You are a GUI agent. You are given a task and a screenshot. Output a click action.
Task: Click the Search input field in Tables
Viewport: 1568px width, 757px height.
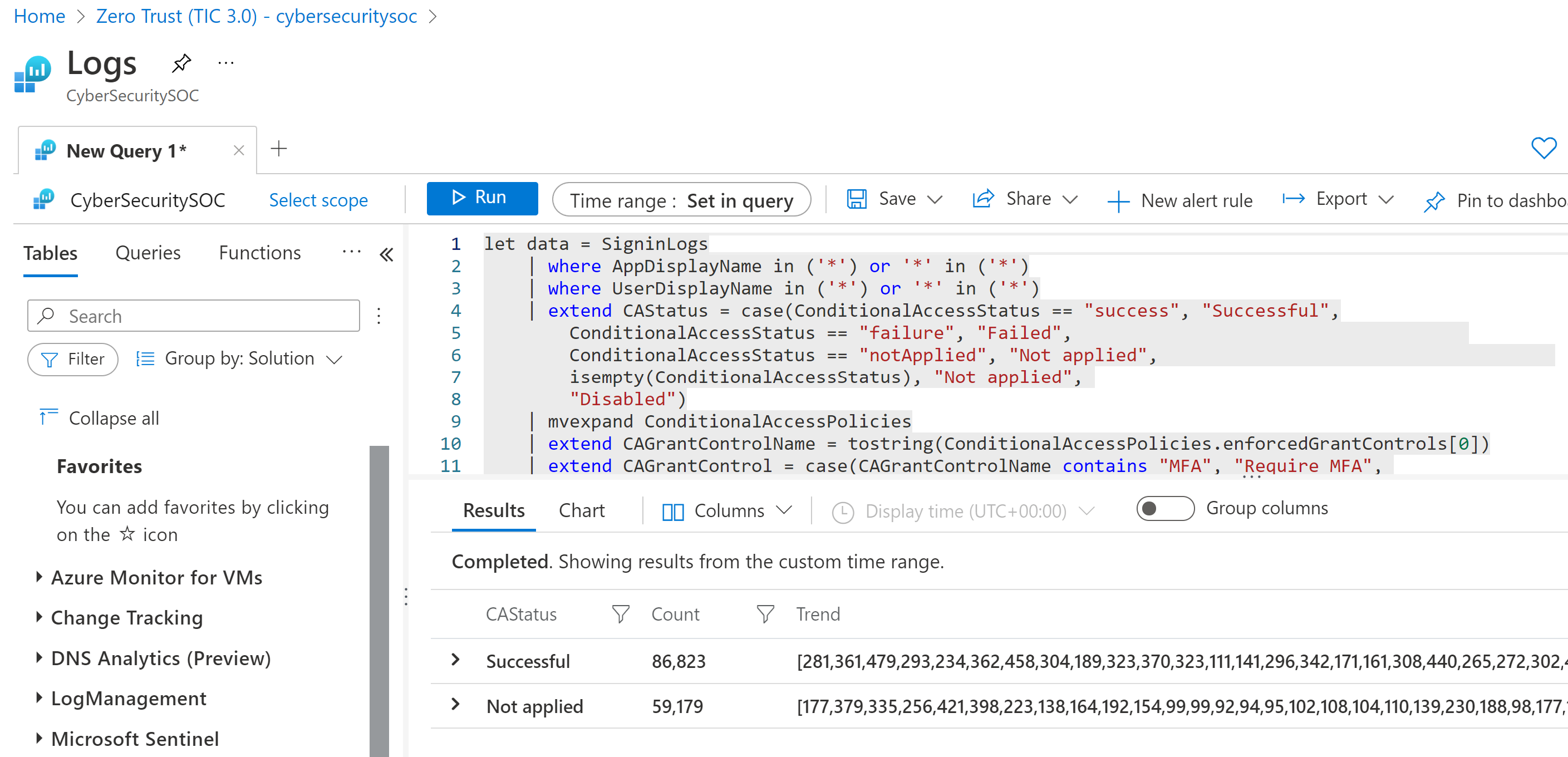(191, 317)
